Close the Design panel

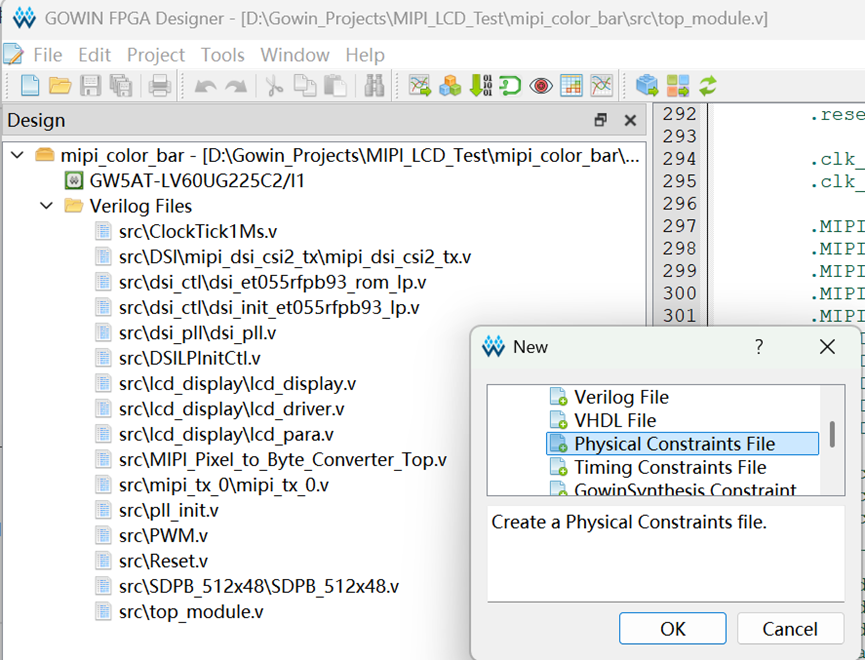[x=630, y=120]
